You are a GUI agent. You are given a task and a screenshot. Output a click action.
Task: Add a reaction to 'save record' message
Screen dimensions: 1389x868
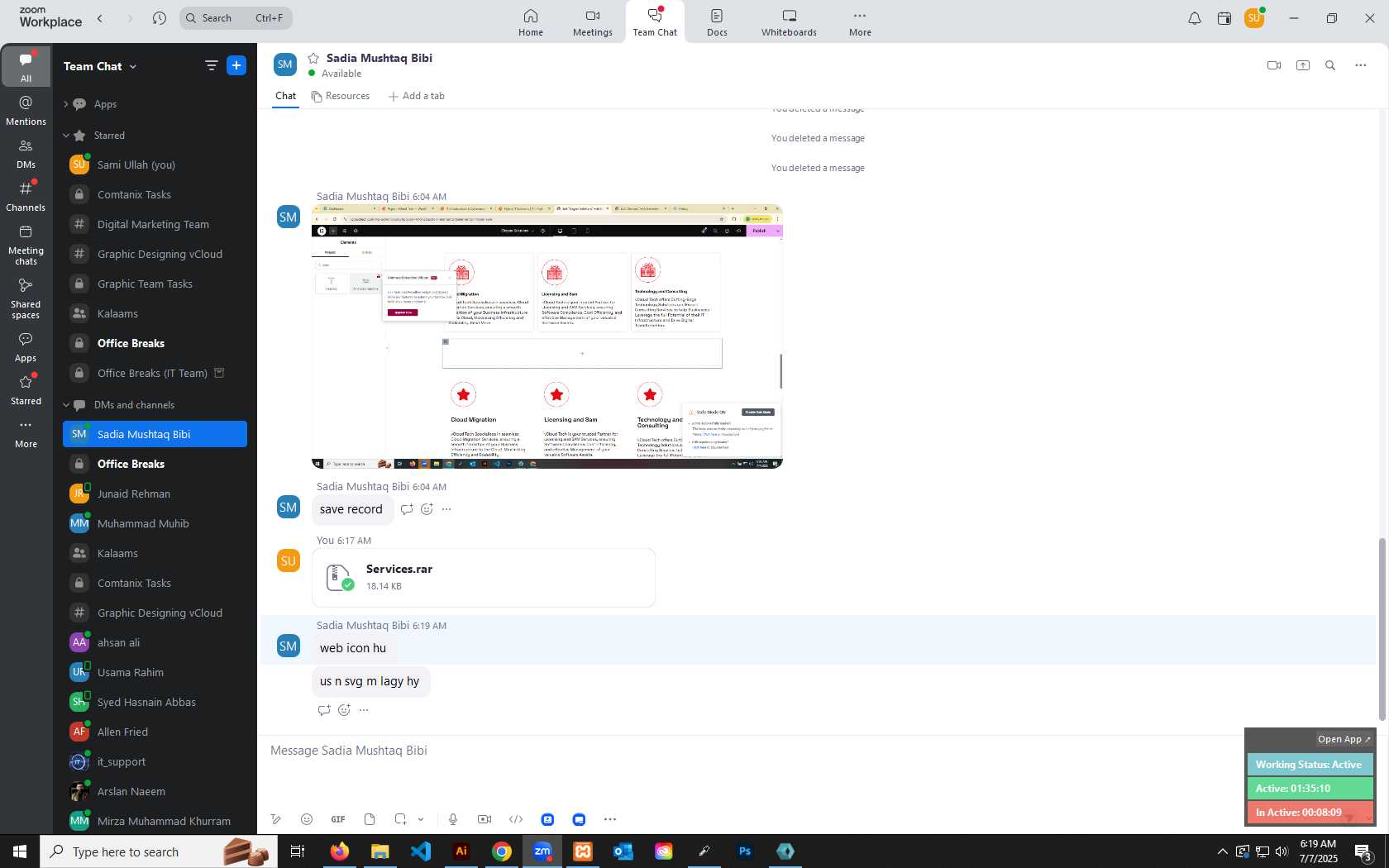click(427, 509)
